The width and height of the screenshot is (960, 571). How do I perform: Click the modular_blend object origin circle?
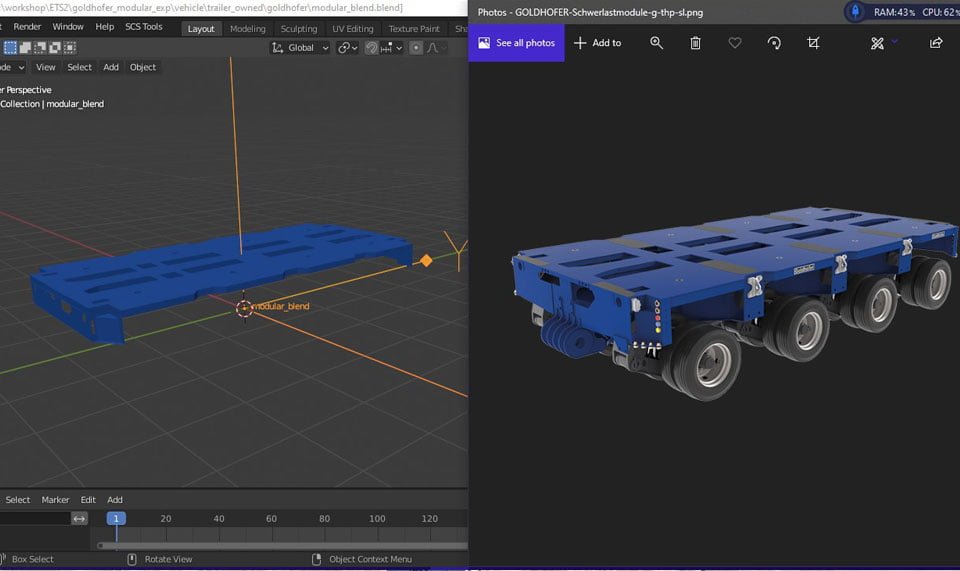click(244, 308)
